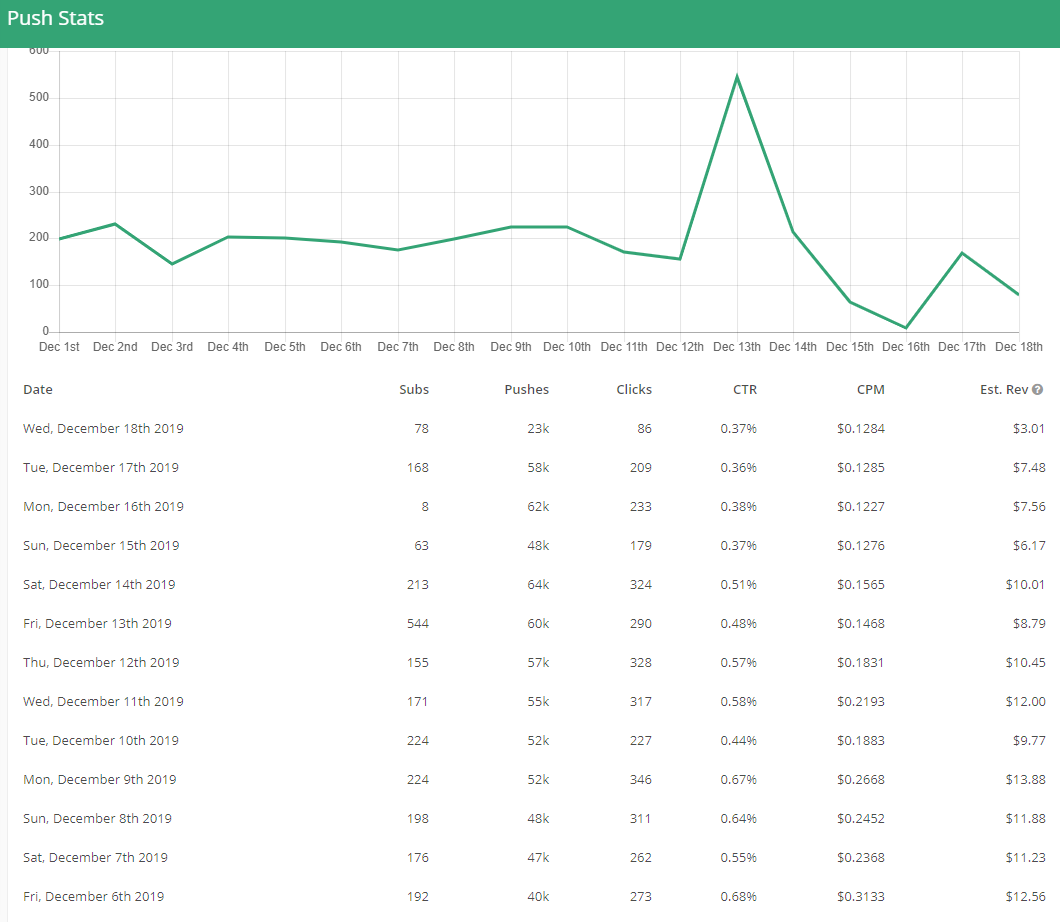The image size is (1060, 922).
Task: Click the Subs column header
Action: [413, 390]
